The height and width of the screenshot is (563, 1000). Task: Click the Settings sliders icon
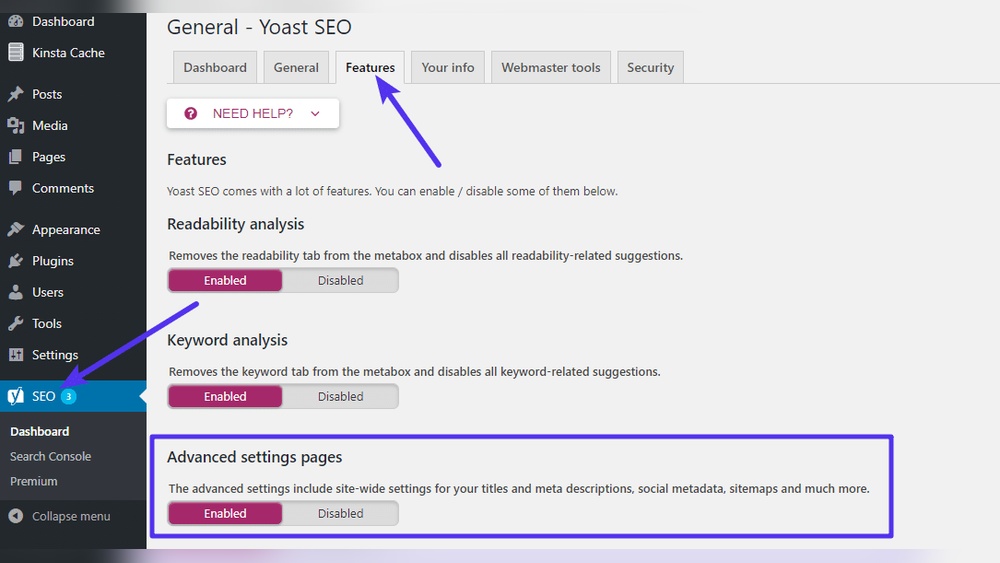pyautogui.click(x=16, y=355)
